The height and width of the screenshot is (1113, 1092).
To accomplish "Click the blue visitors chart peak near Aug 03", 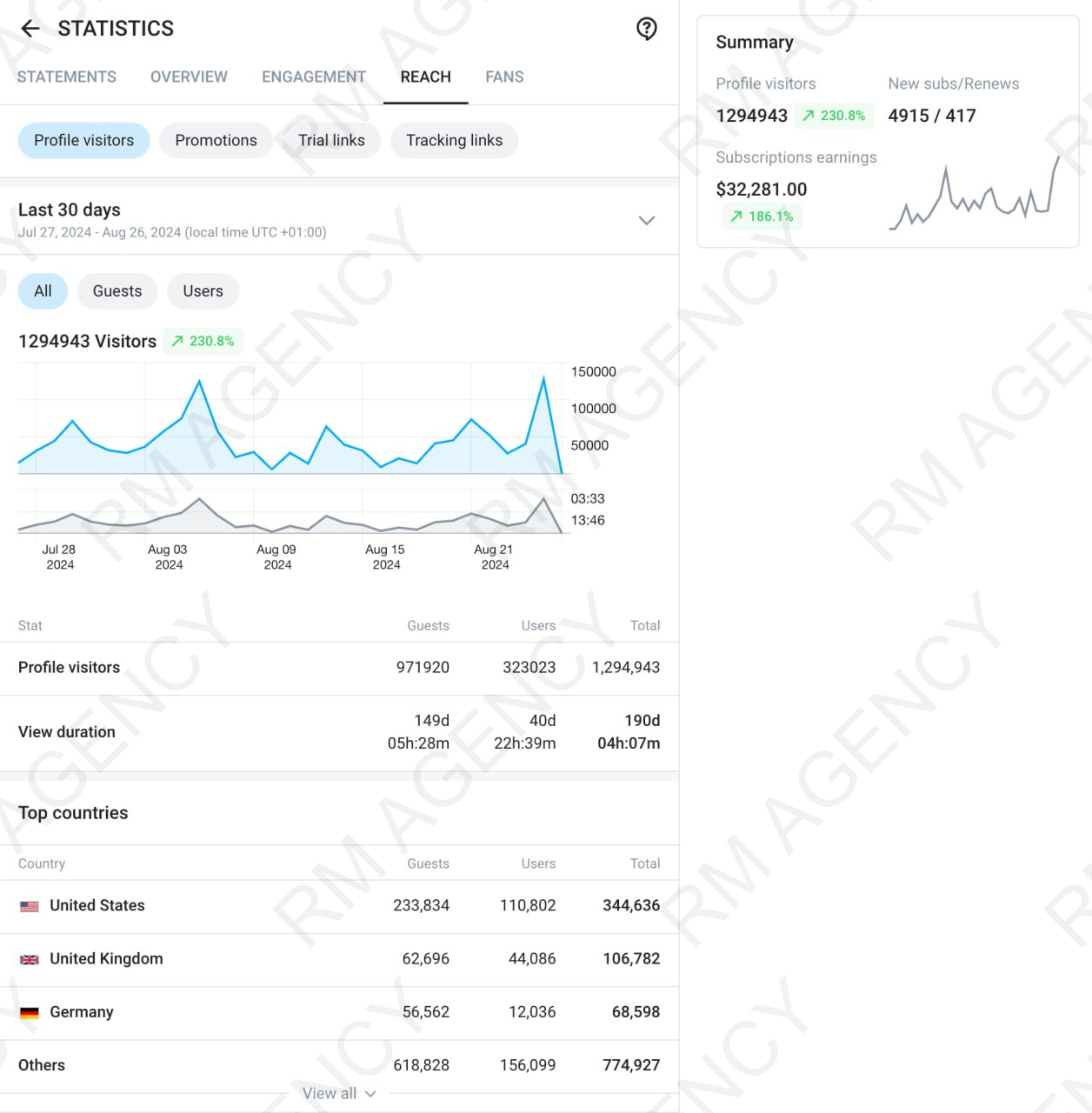I will (x=199, y=382).
